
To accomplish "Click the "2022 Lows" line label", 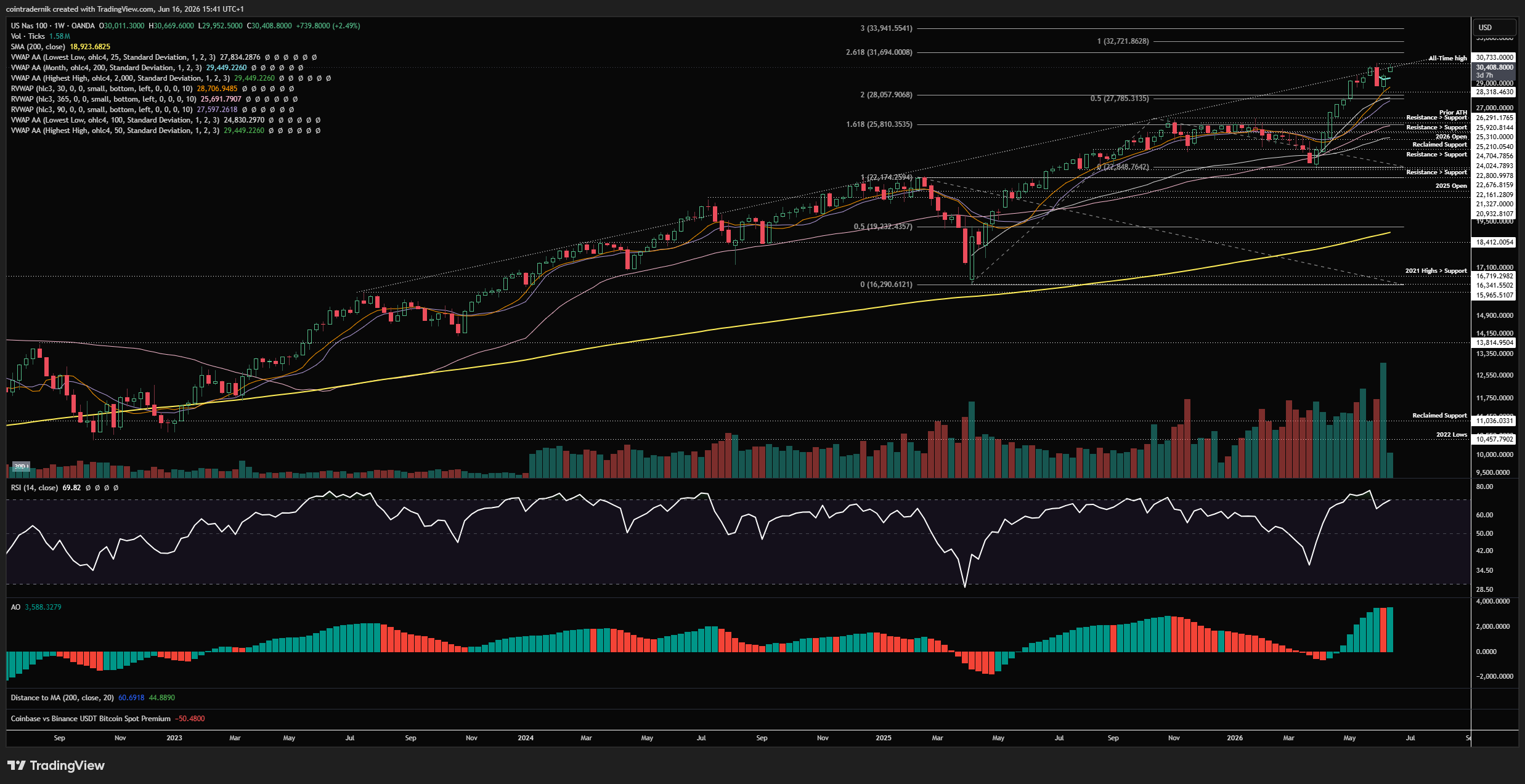I will [1452, 435].
